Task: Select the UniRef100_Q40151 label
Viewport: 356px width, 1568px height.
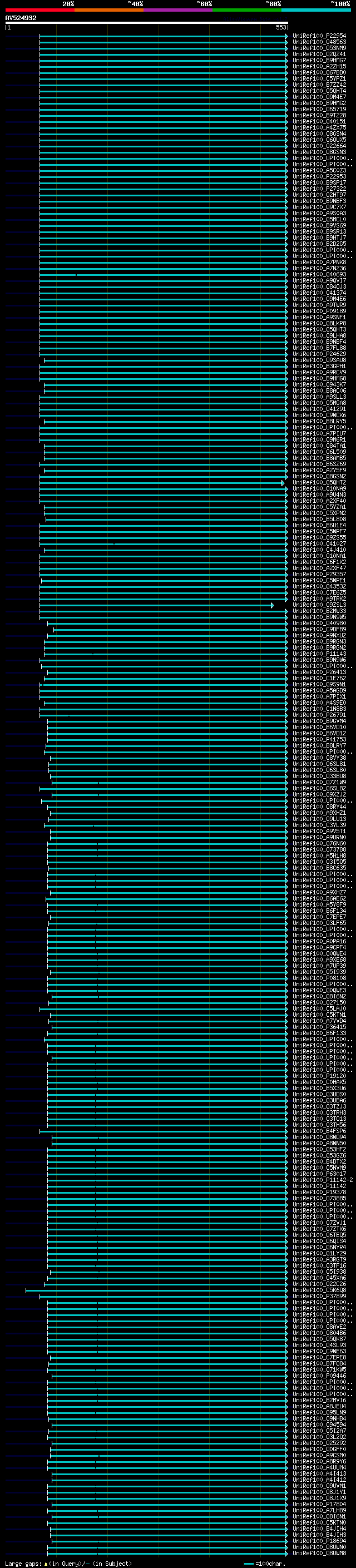Action: click(x=319, y=122)
